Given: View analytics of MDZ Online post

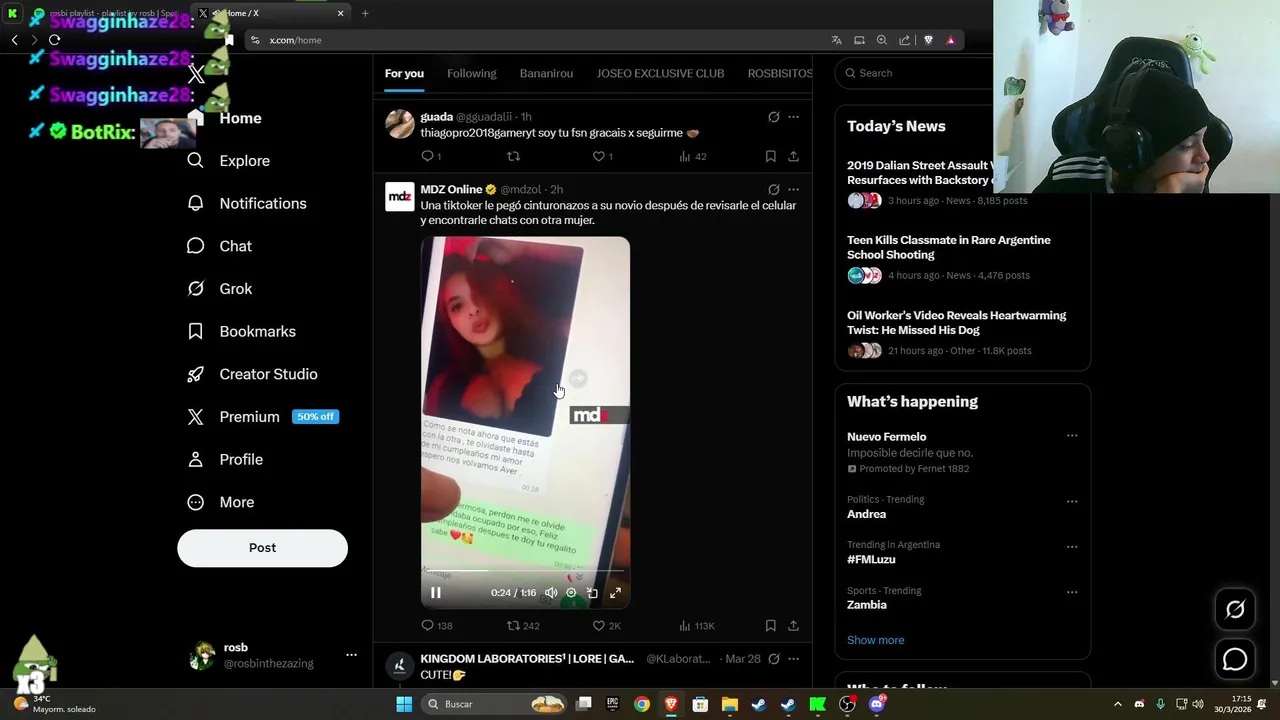Looking at the screenshot, I should [x=697, y=626].
